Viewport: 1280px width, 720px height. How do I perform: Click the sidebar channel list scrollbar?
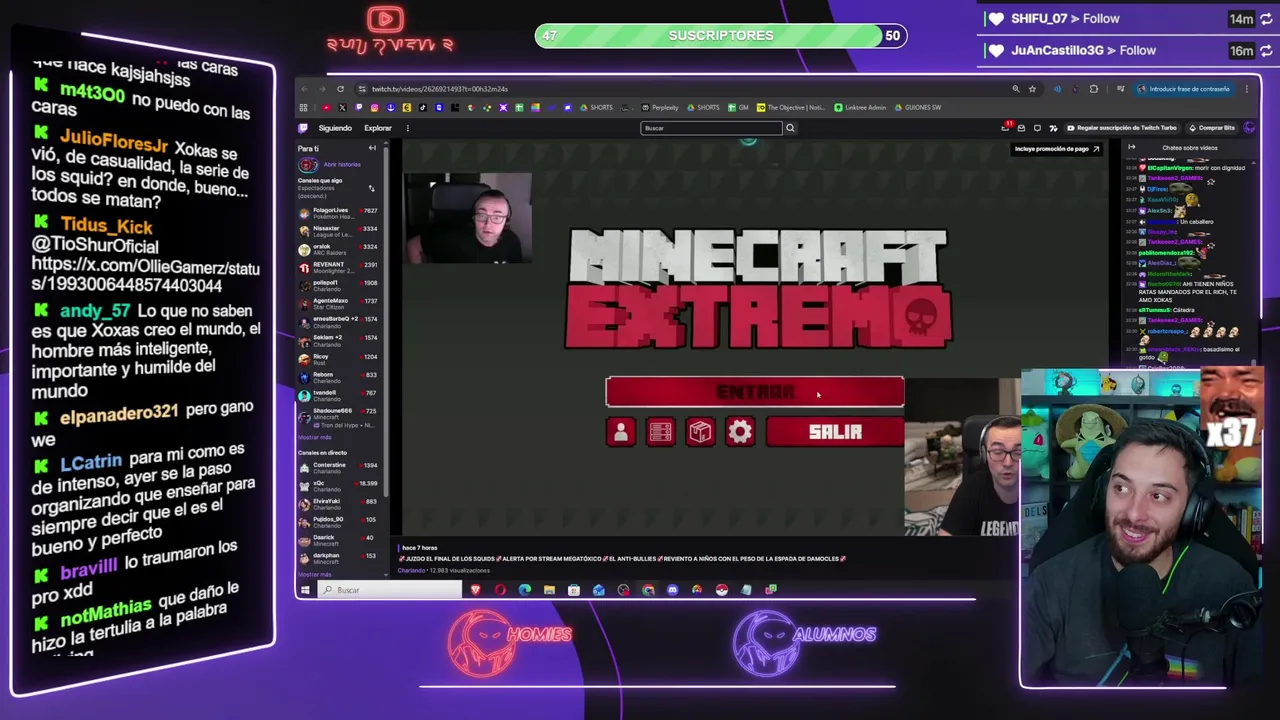pos(386,320)
